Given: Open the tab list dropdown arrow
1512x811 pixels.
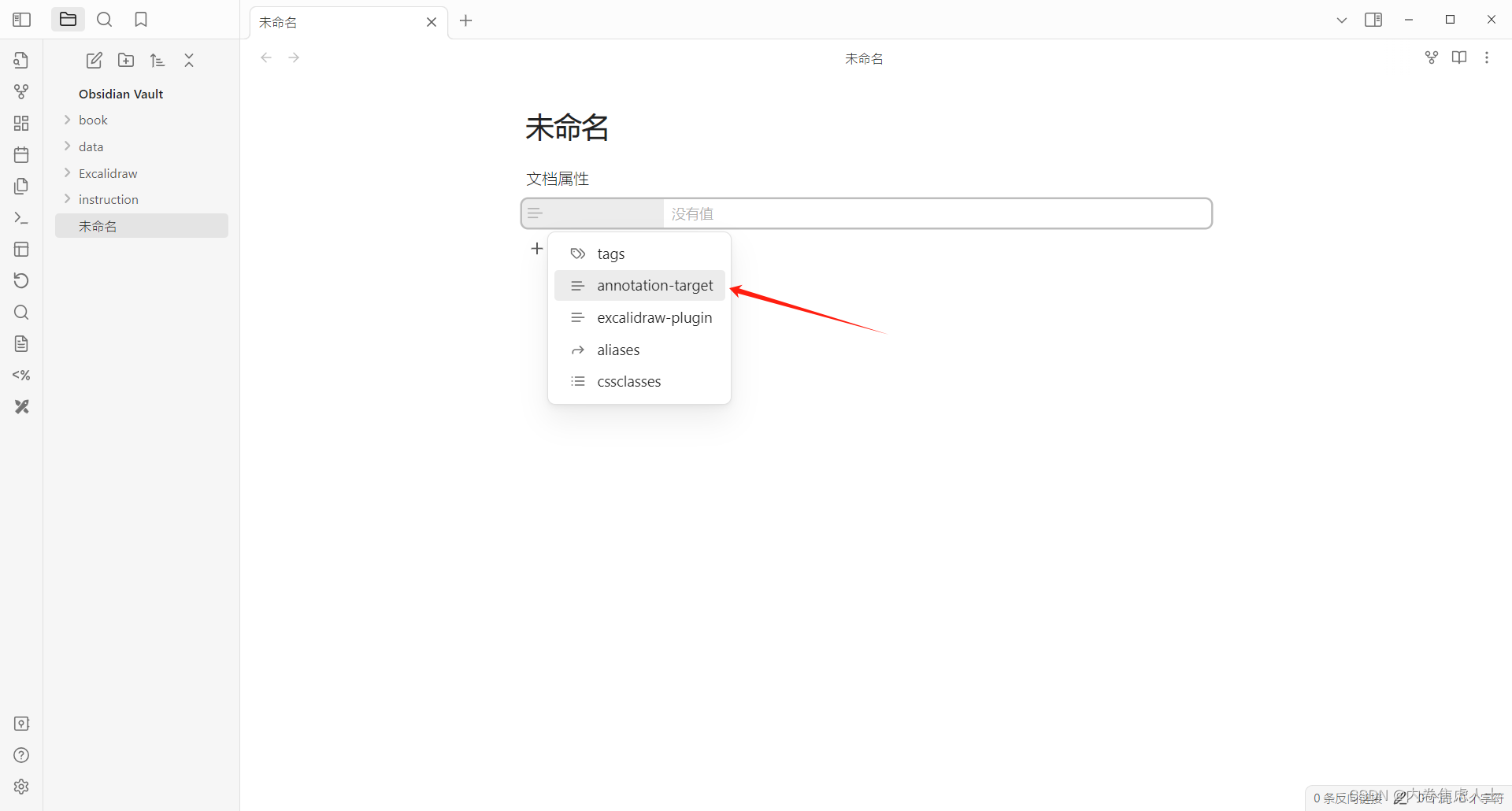Looking at the screenshot, I should [x=1341, y=19].
